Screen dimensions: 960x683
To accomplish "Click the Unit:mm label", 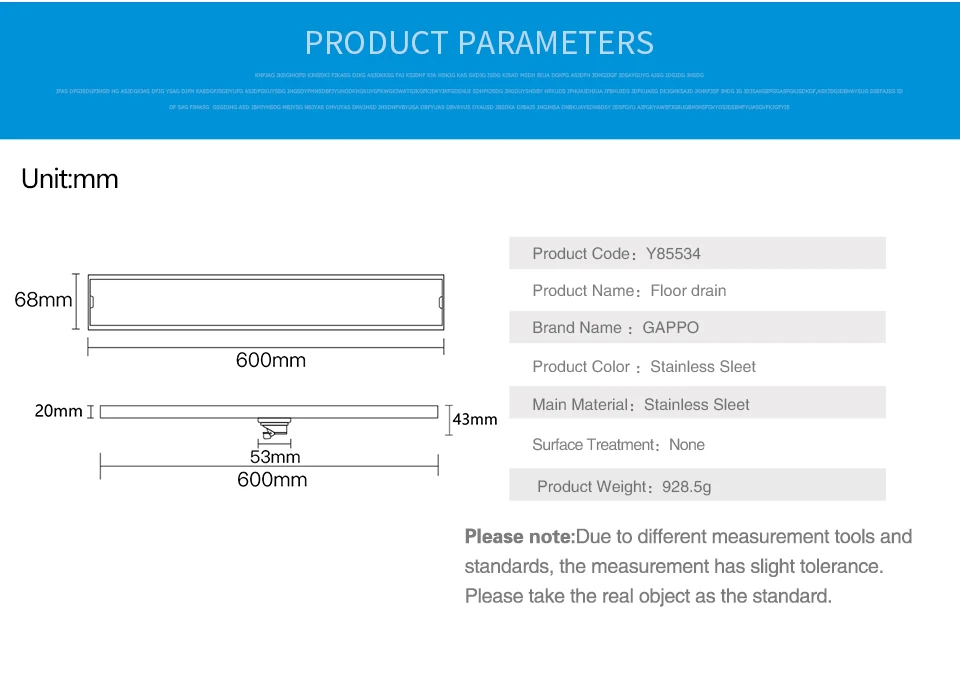I will pos(70,179).
